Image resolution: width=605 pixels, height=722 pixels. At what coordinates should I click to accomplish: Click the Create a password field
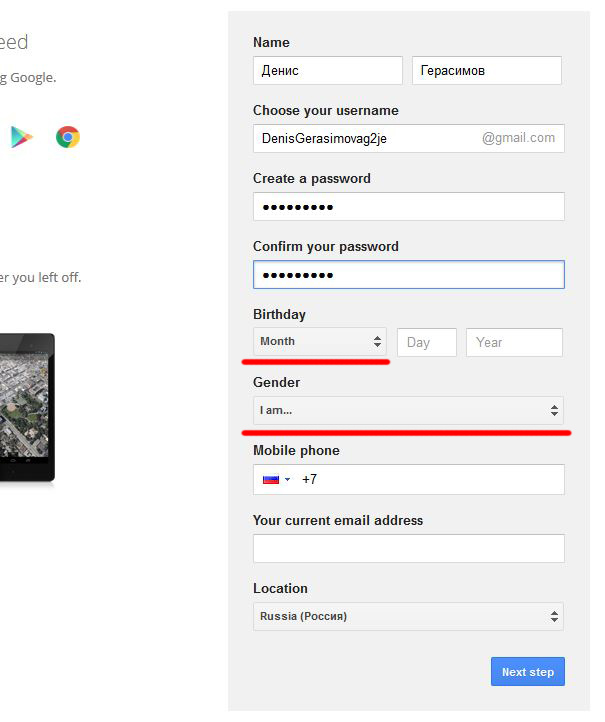409,206
